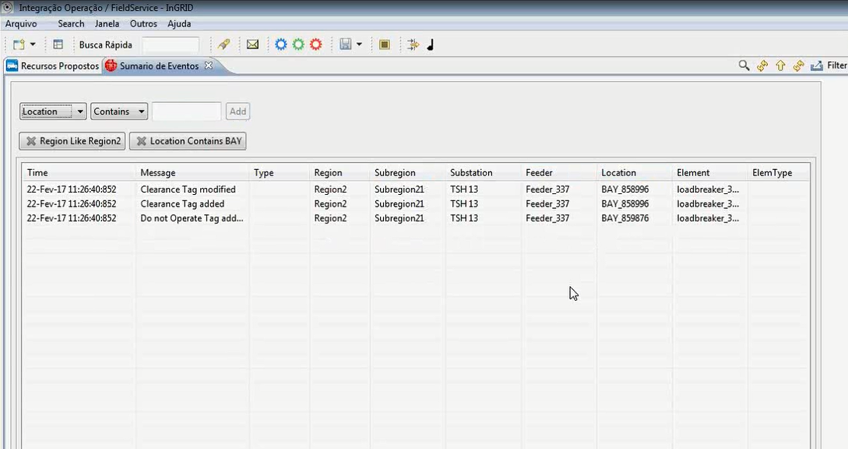Remove the Location Contains BAY filter
The image size is (848, 449).
[x=142, y=142]
